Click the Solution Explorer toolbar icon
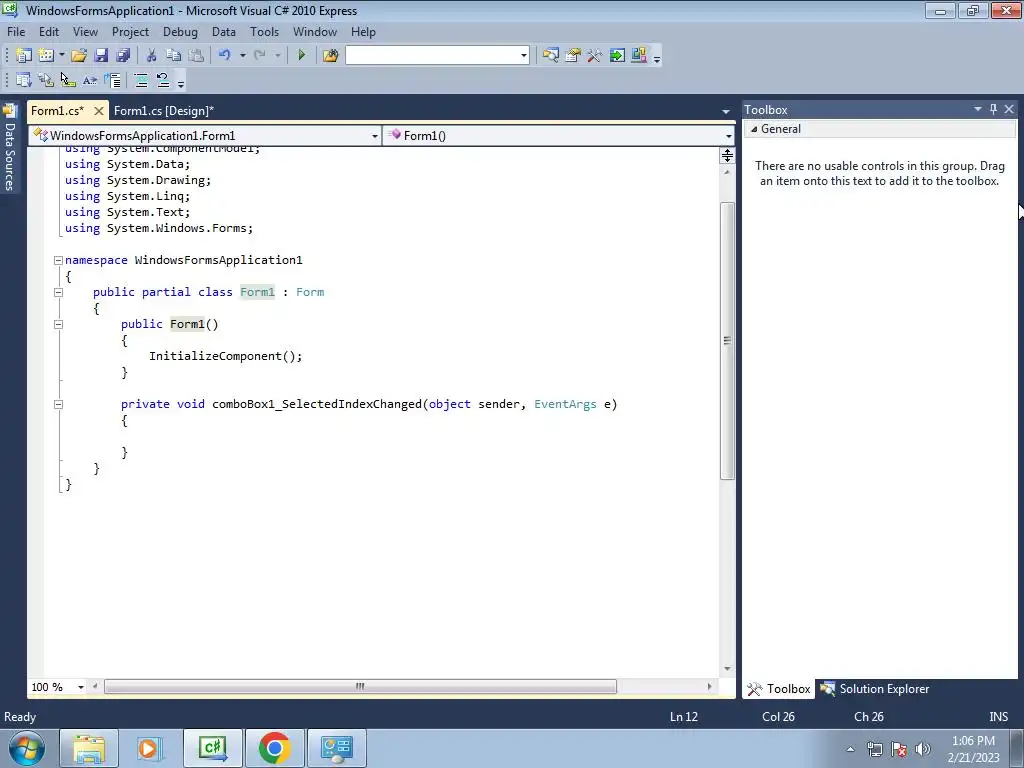This screenshot has height=768, width=1024. [551, 56]
